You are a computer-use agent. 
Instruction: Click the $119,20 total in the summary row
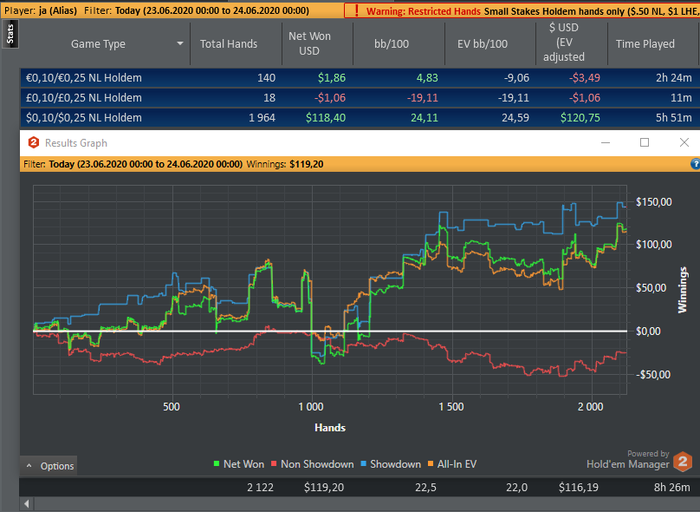(324, 487)
